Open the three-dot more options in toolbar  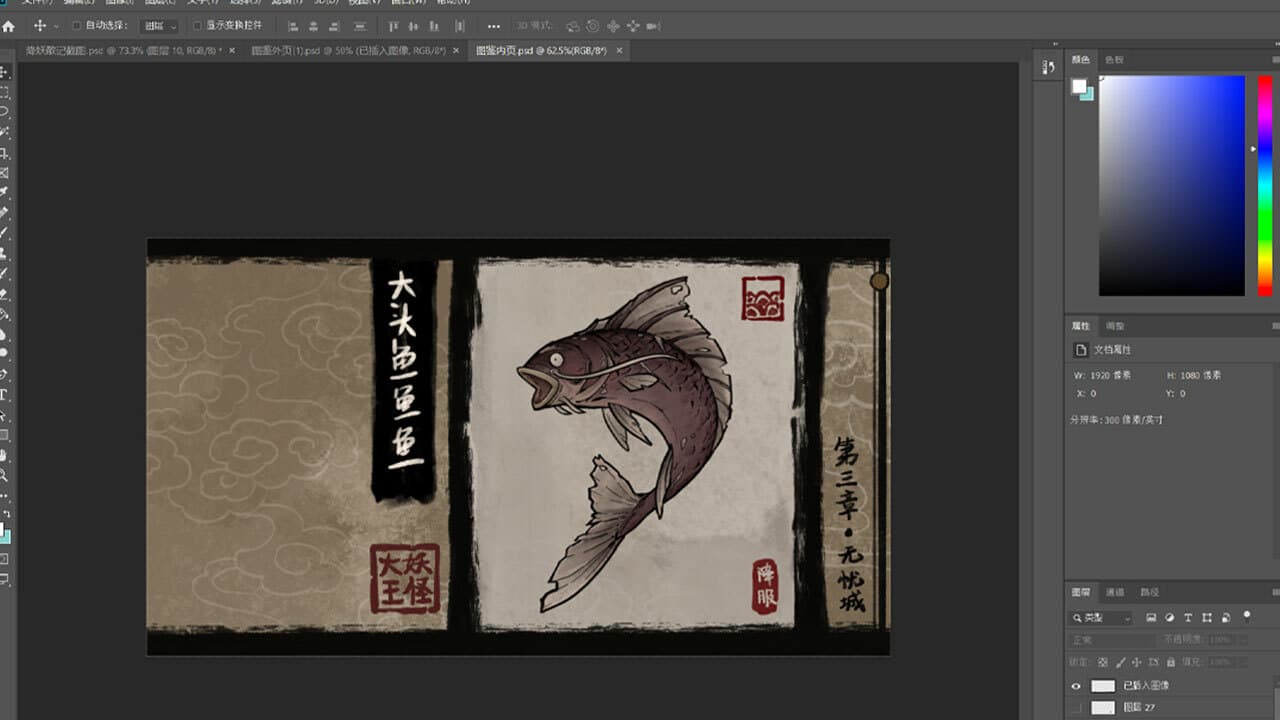pyautogui.click(x=494, y=26)
